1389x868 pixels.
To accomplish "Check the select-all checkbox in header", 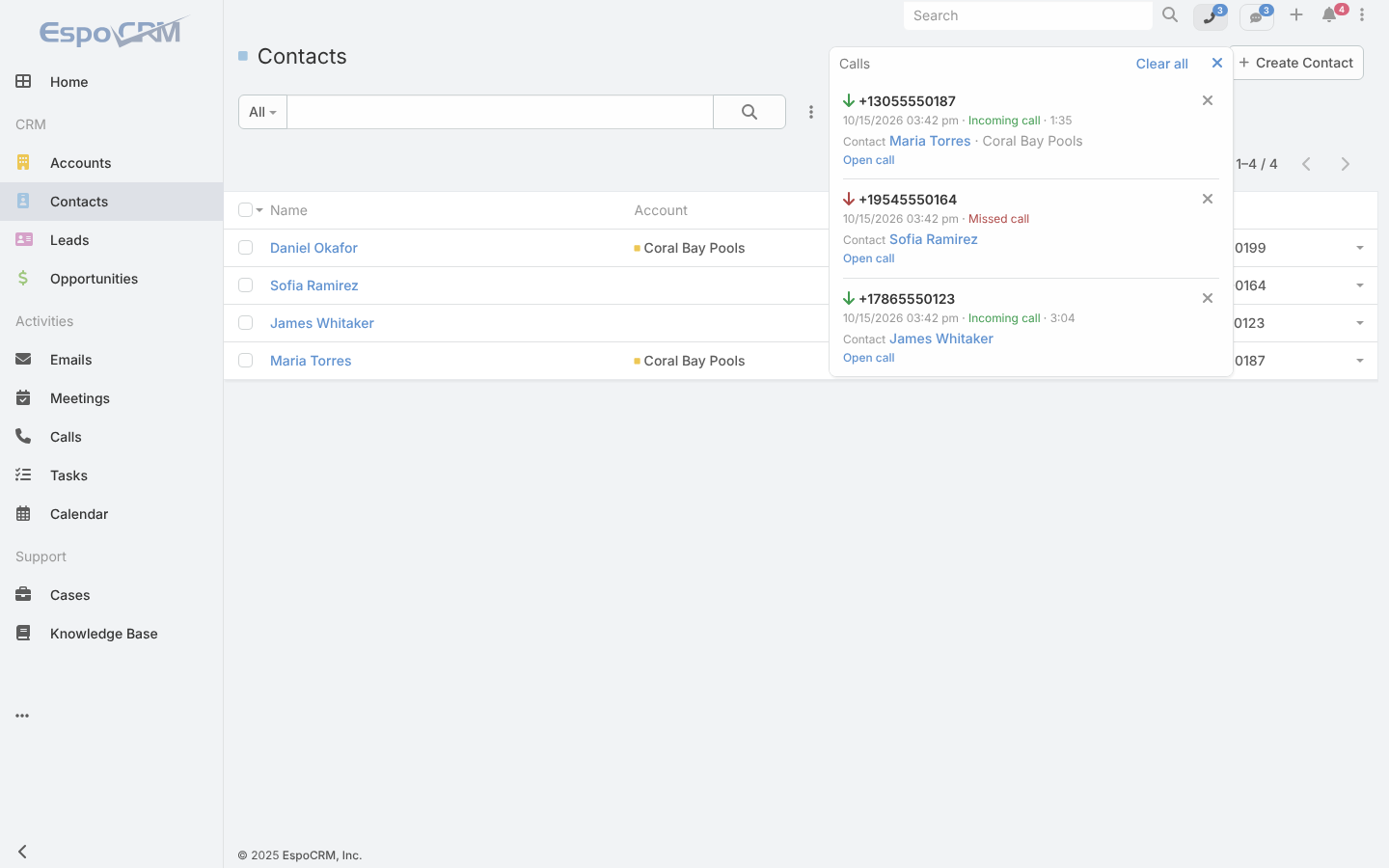I will [x=245, y=210].
